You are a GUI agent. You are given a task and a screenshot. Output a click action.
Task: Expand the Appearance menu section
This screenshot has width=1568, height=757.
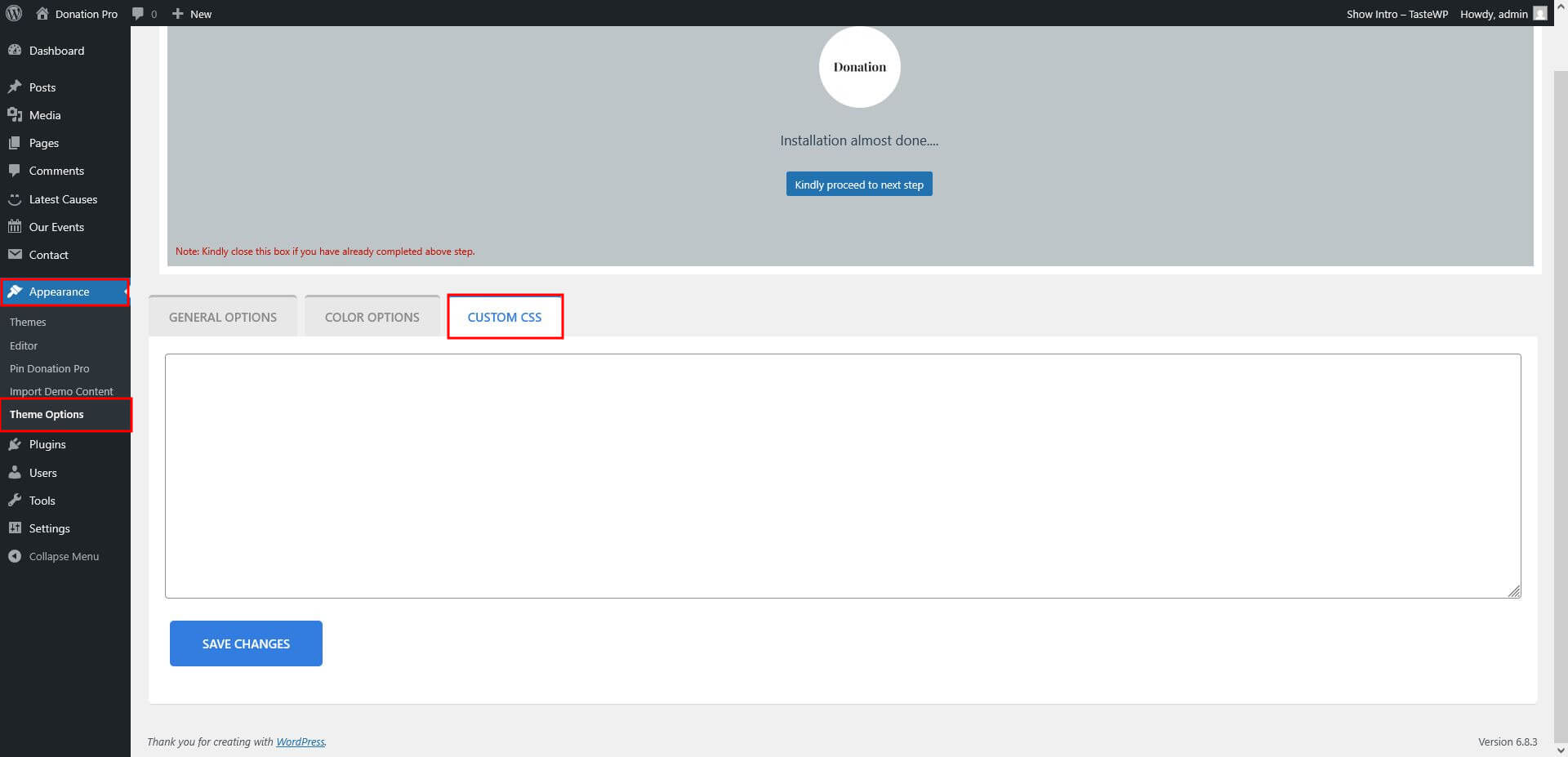(59, 292)
